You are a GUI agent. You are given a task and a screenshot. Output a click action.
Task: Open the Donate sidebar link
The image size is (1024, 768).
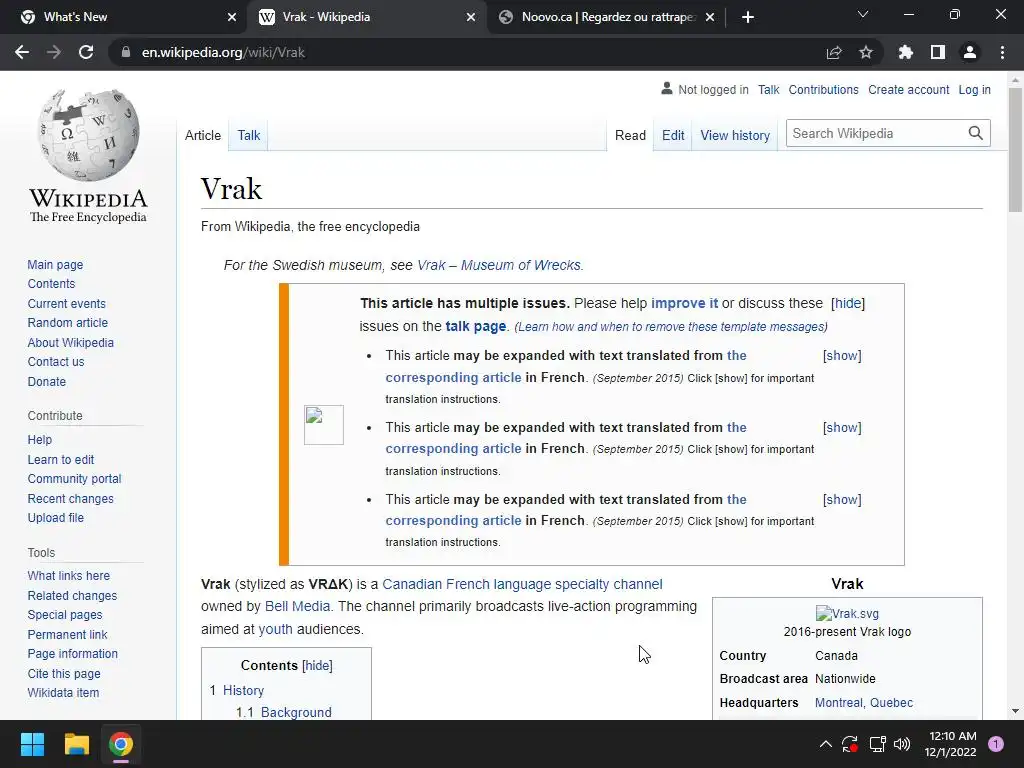coord(46,381)
